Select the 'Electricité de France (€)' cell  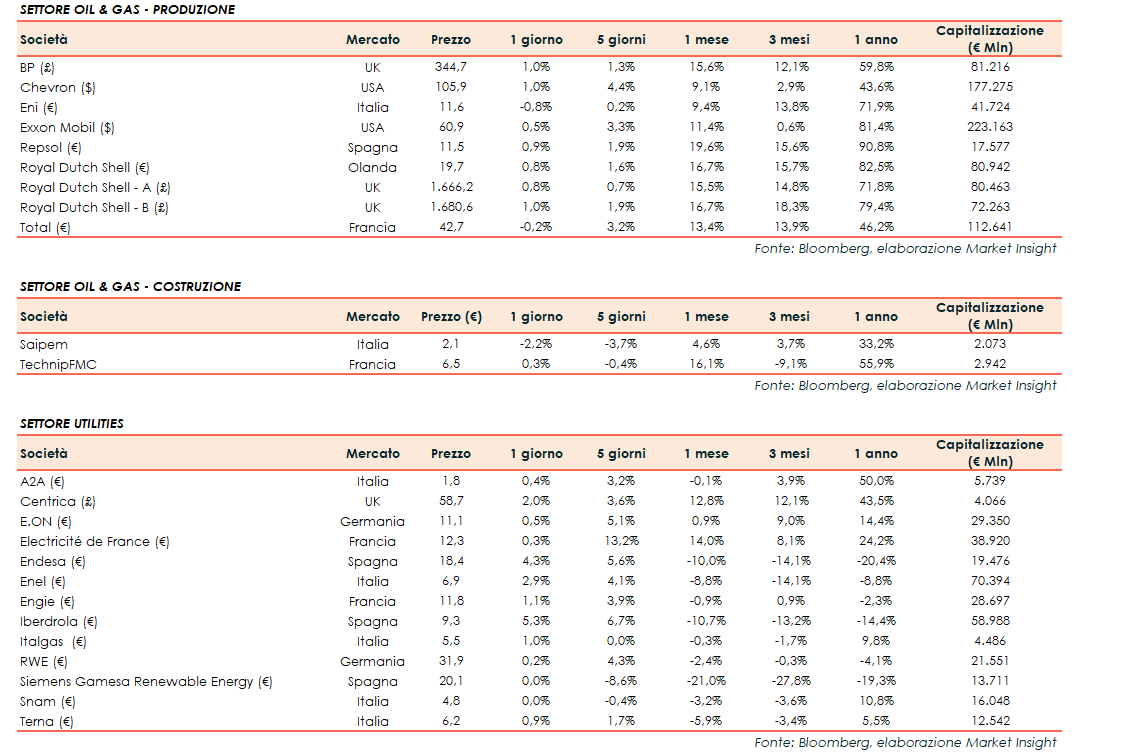95,542
